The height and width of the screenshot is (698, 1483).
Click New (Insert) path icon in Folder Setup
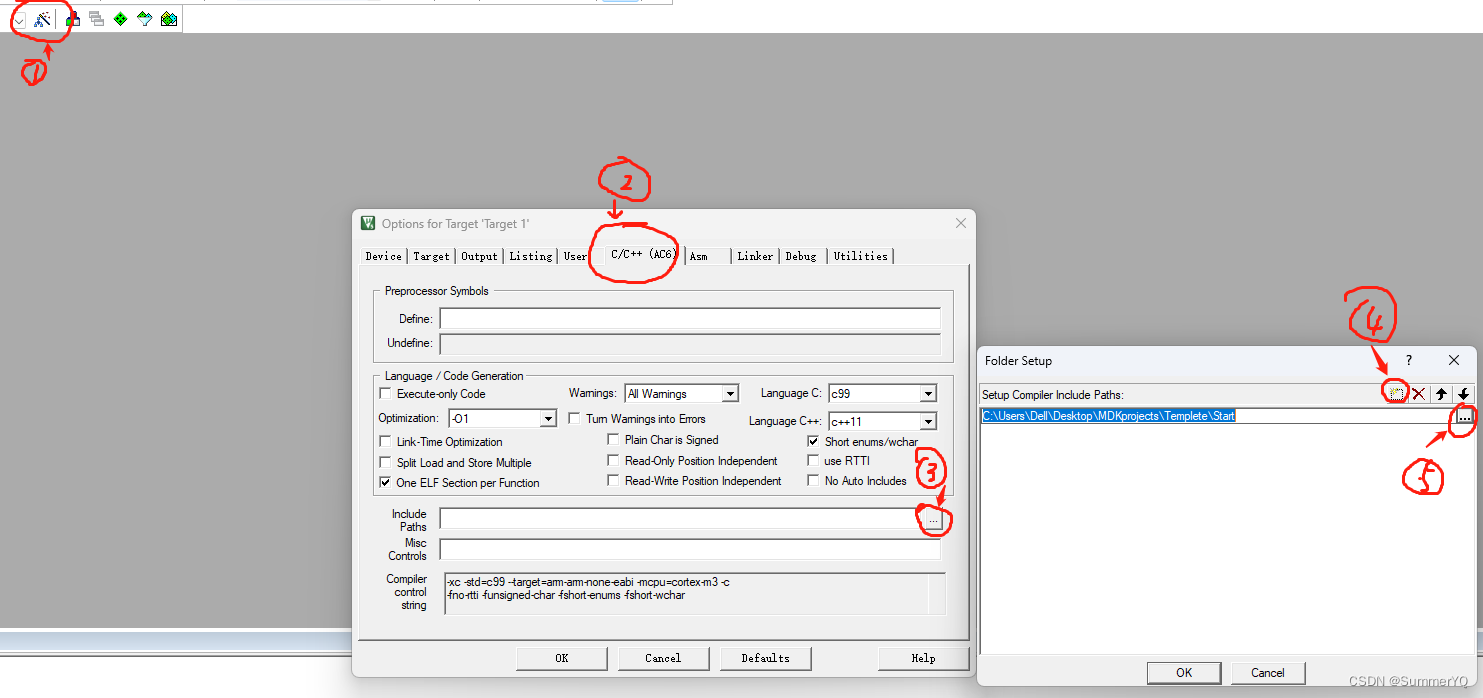coord(1397,394)
